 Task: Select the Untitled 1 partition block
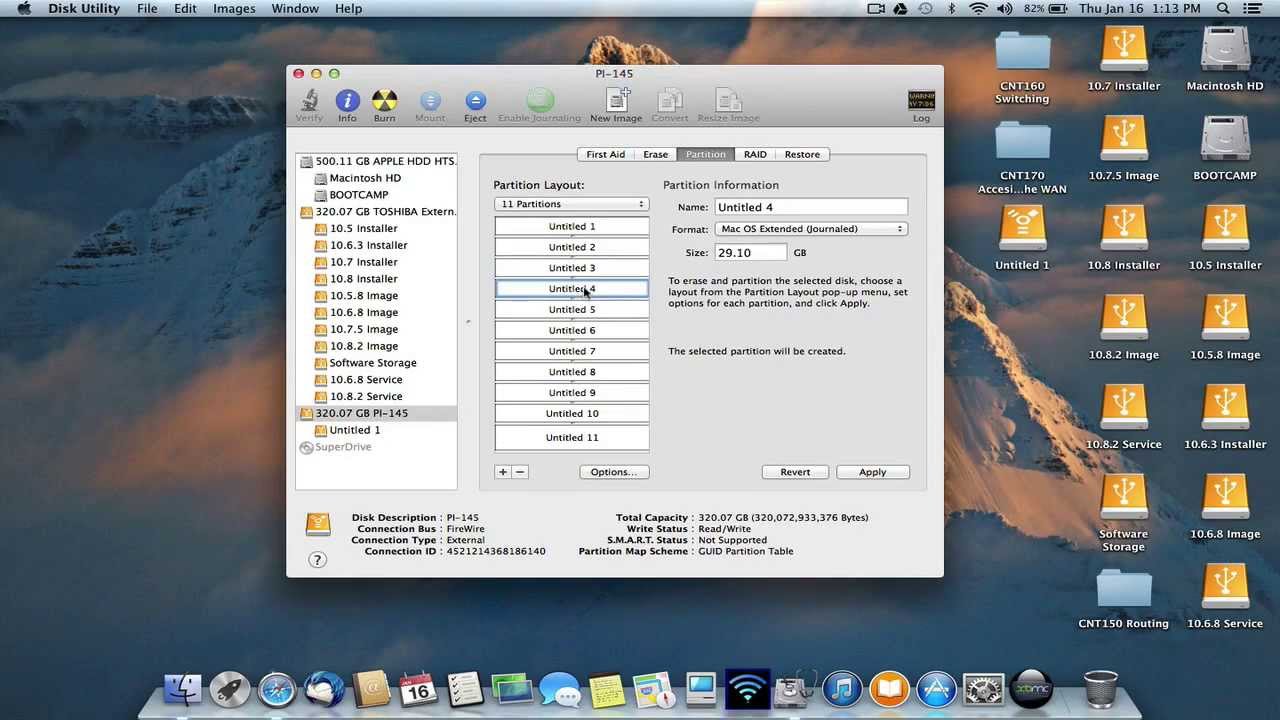tap(572, 227)
